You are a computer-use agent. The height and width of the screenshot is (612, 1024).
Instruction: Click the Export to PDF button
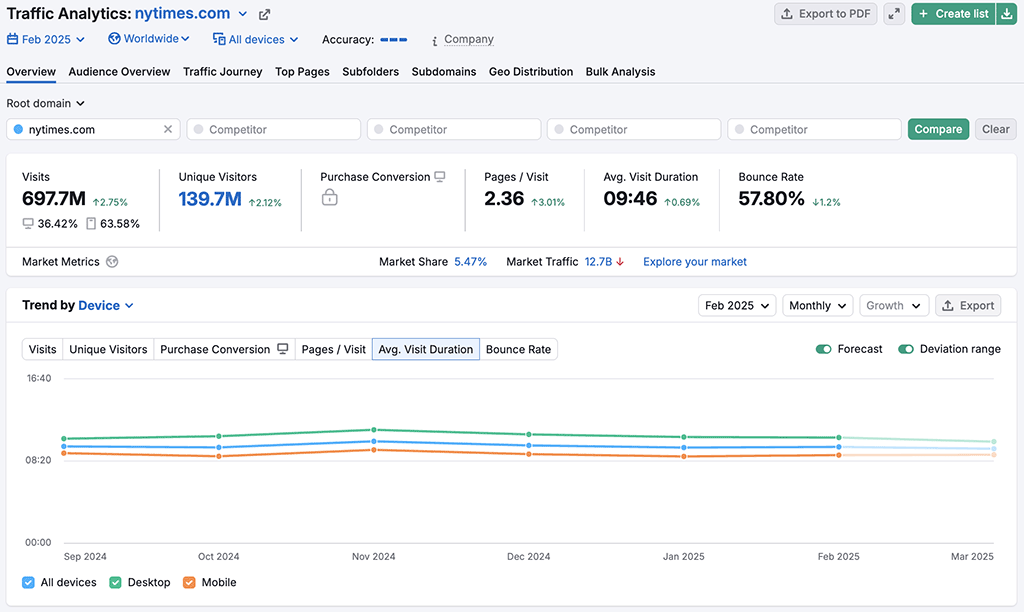[825, 14]
